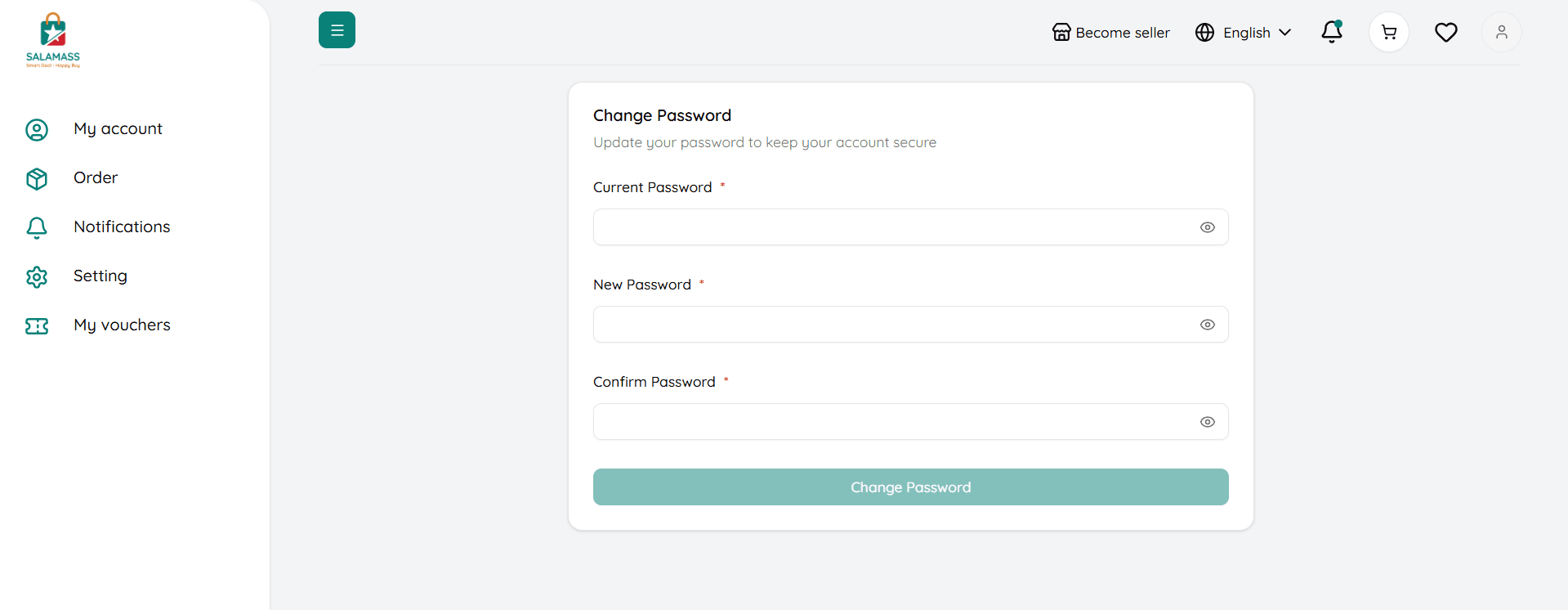Open the wishlist heart icon

click(1445, 33)
